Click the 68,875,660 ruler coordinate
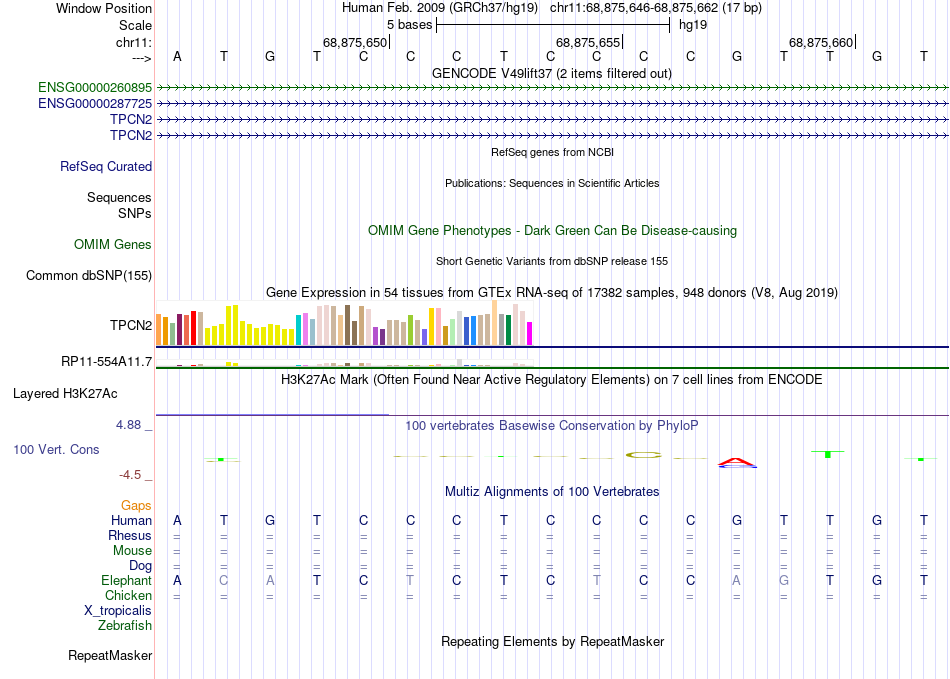The image size is (950, 679). [821, 42]
